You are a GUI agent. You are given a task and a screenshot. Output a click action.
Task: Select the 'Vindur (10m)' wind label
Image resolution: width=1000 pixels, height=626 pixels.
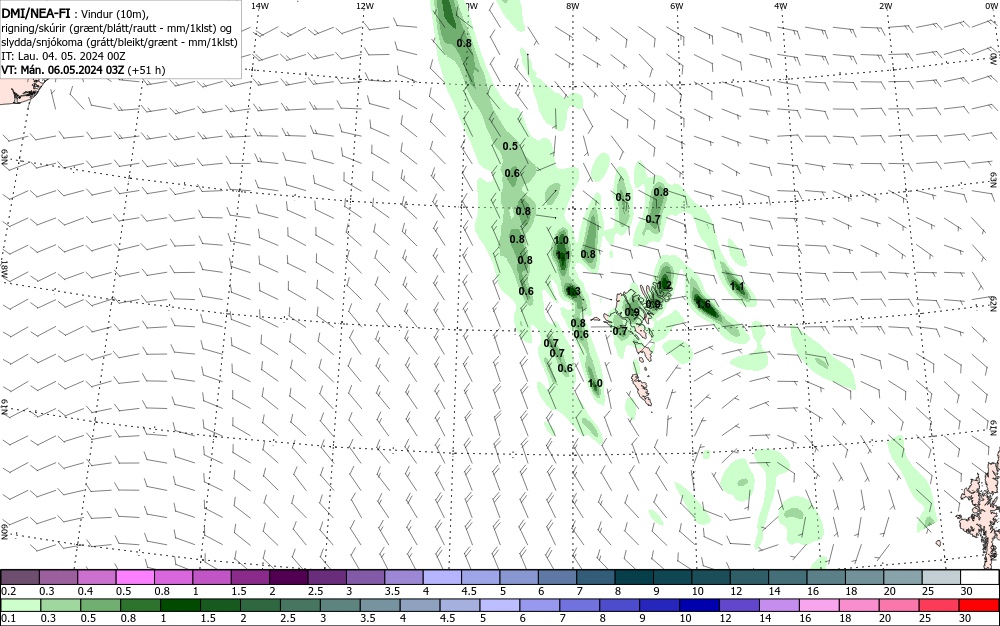click(115, 12)
